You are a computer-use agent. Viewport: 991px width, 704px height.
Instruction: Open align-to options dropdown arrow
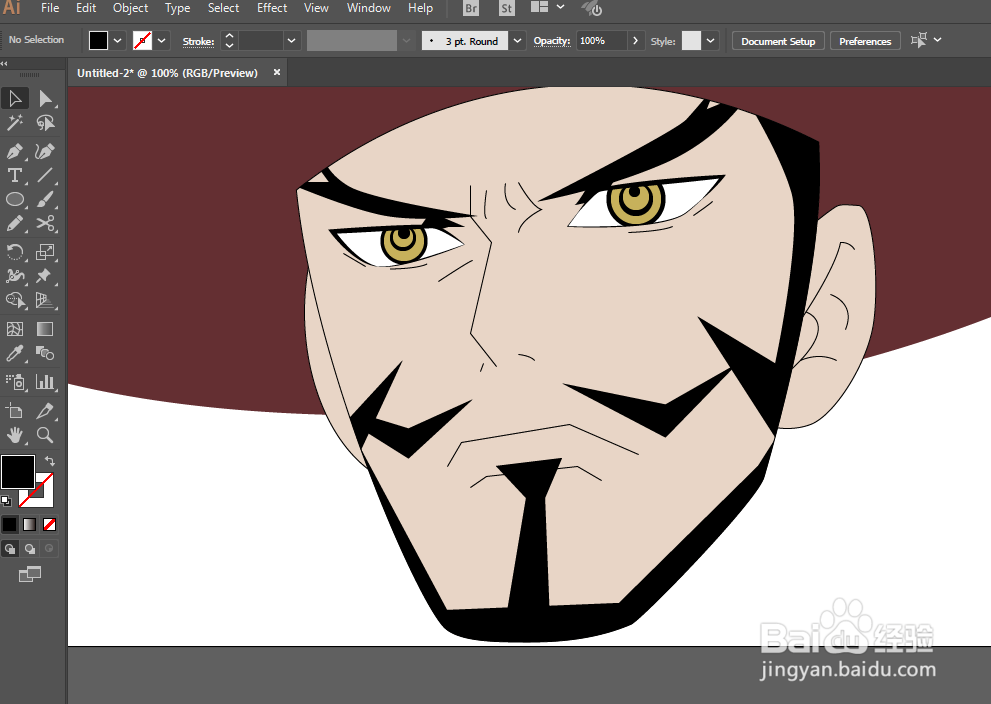click(x=938, y=40)
